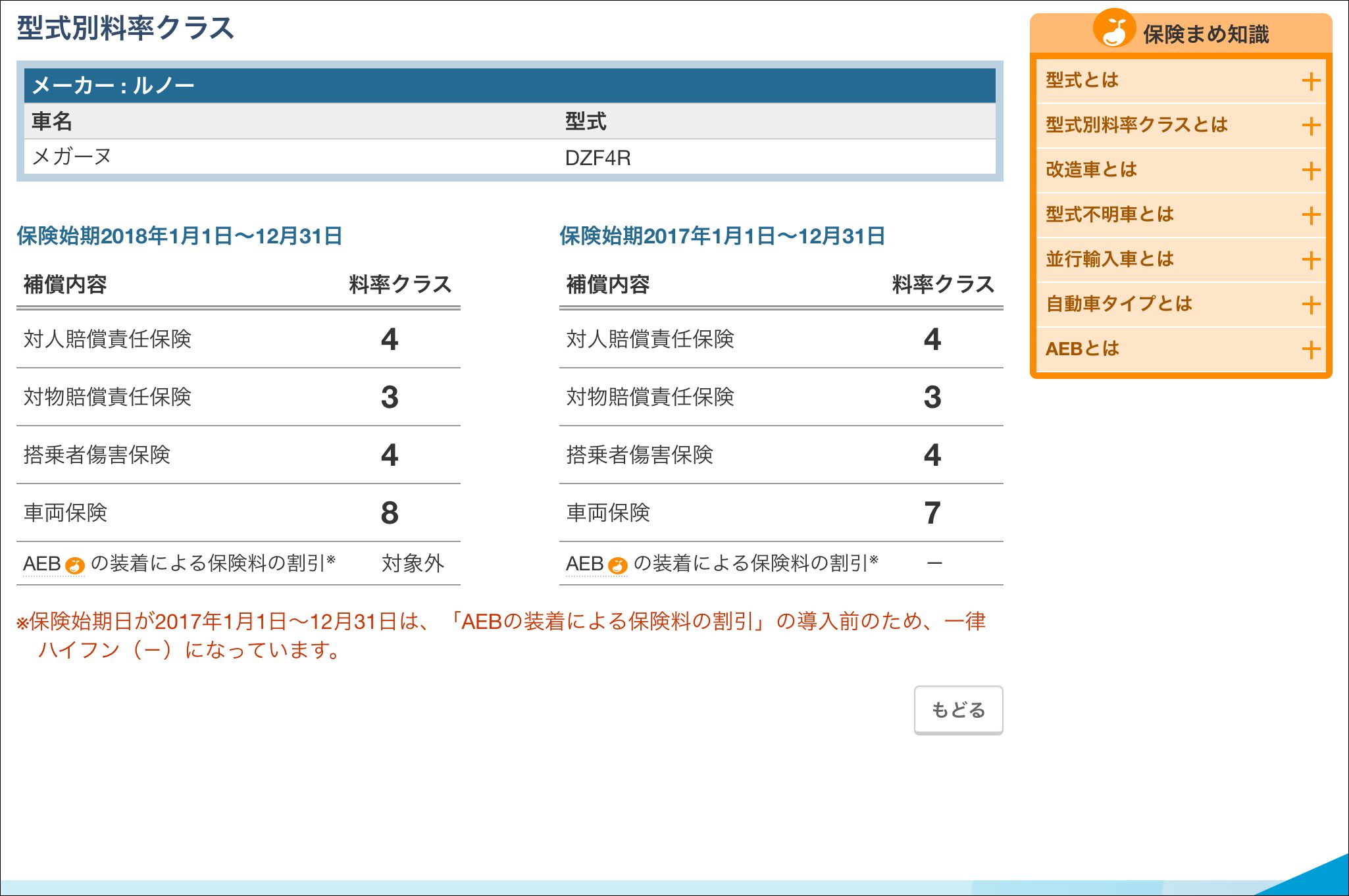Click the メーカー：ルノー header bar

509,86
